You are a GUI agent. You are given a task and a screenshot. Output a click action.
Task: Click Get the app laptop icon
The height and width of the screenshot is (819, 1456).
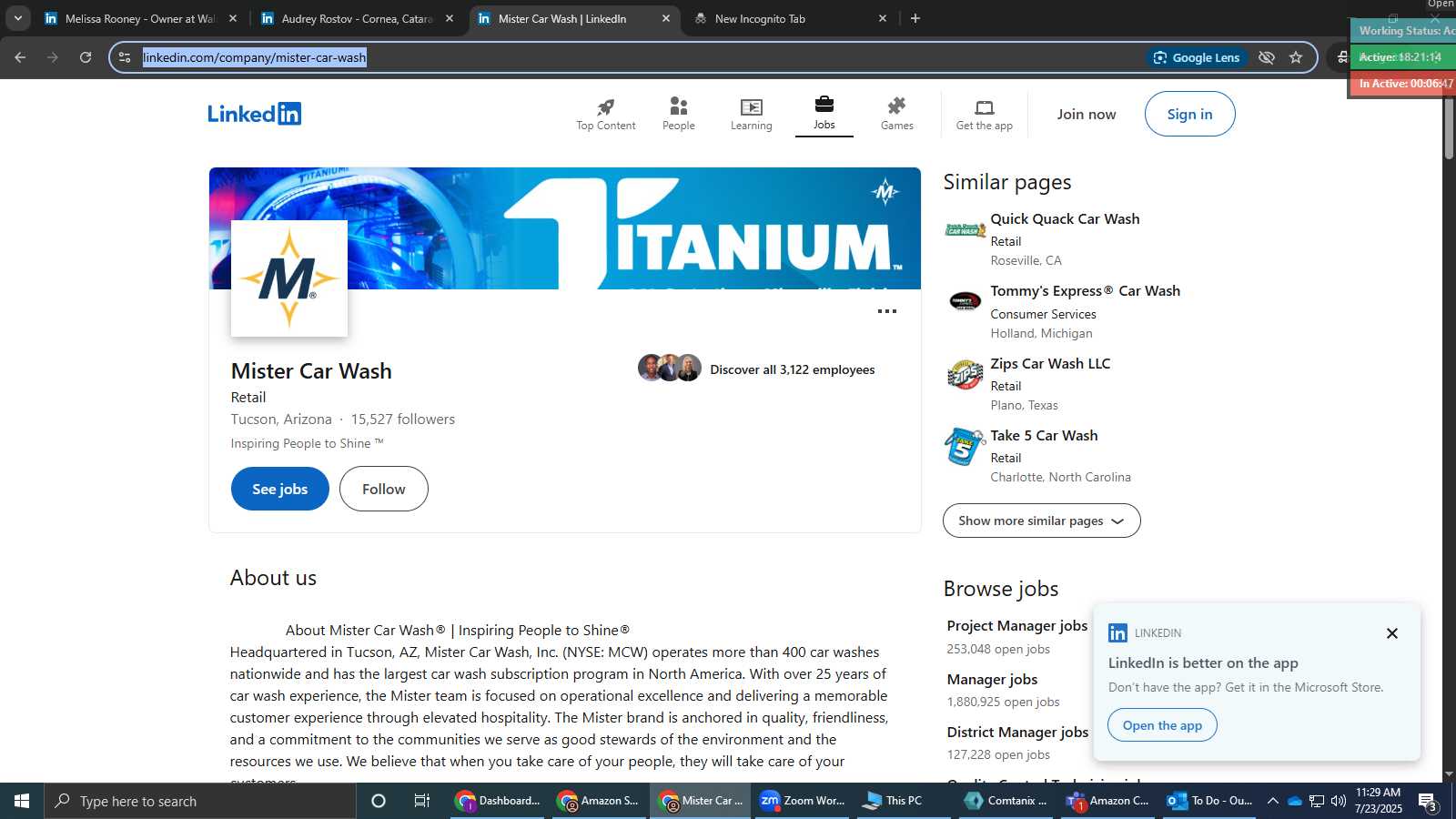click(984, 107)
